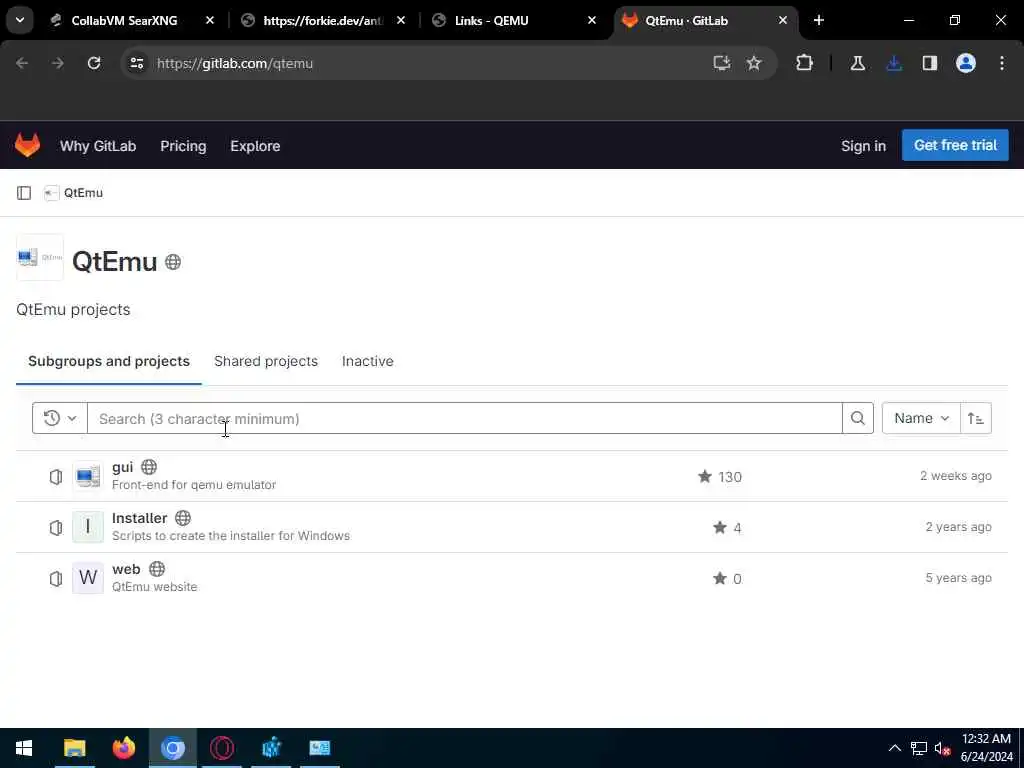Click the globe icon next to web
The image size is (1024, 768).
tap(157, 569)
